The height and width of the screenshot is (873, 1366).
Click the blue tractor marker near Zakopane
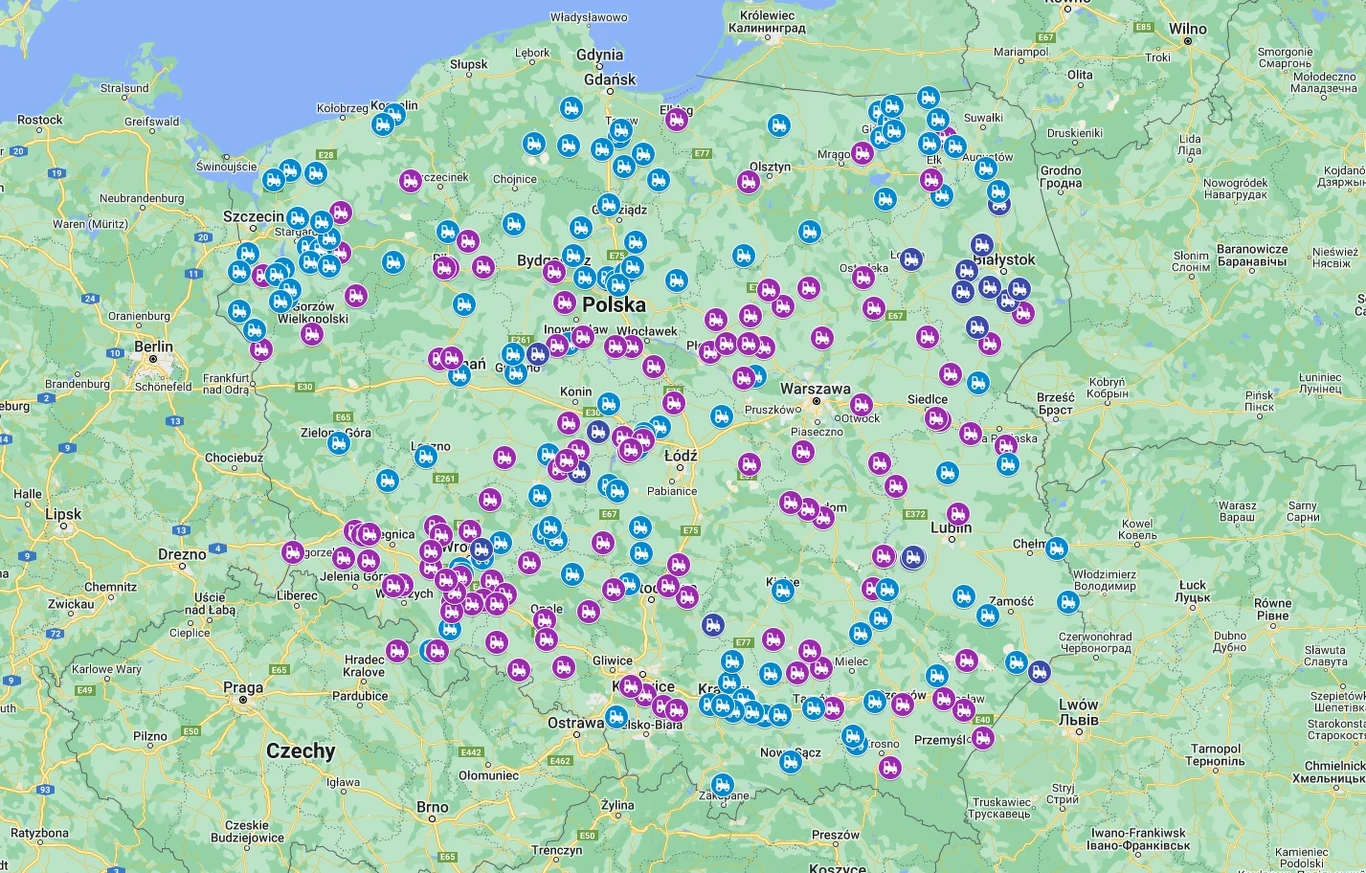[722, 785]
